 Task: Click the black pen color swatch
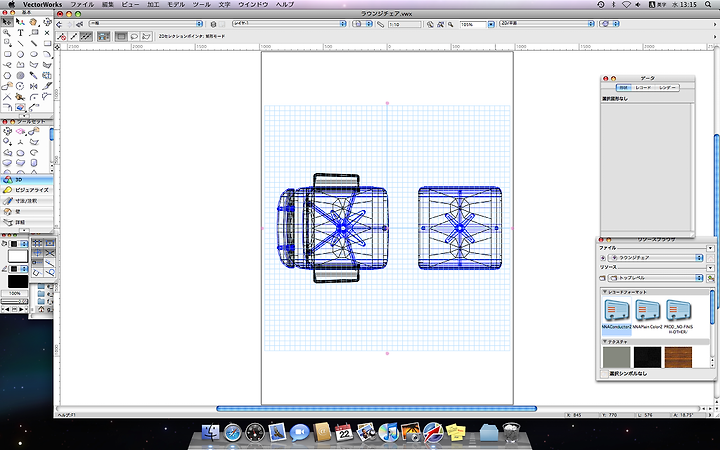tap(18, 281)
